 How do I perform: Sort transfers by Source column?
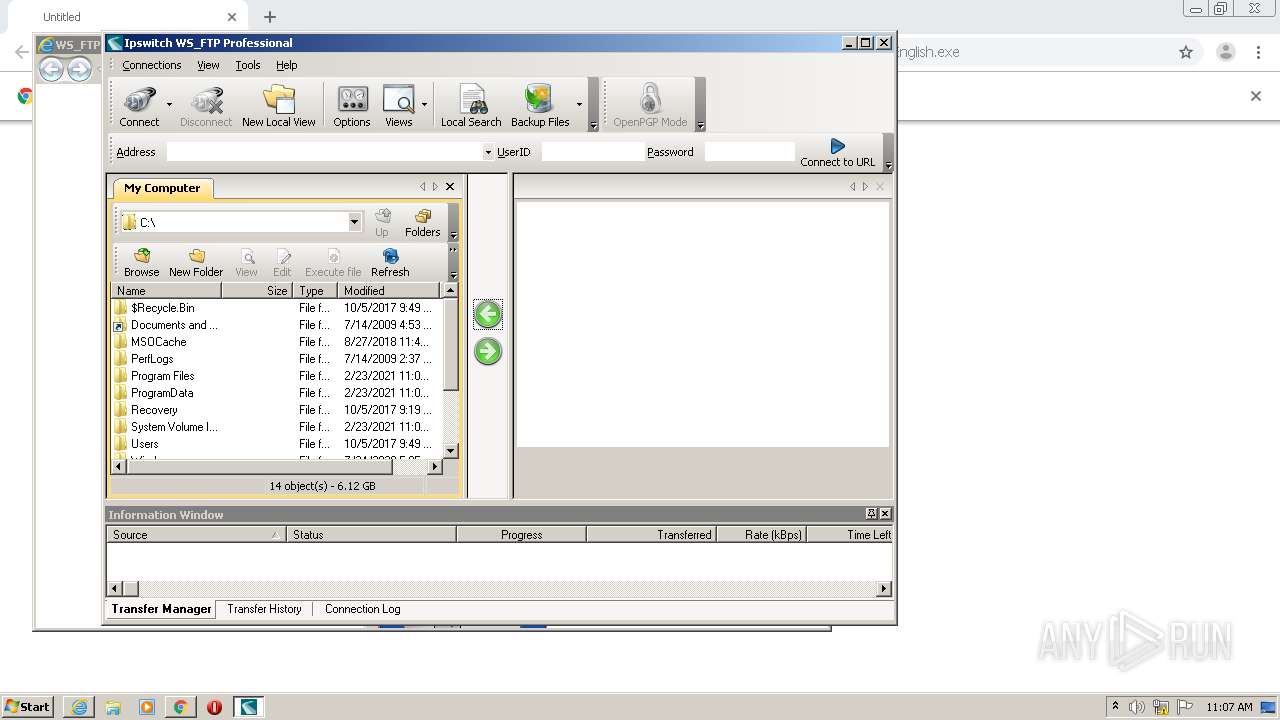(x=196, y=535)
